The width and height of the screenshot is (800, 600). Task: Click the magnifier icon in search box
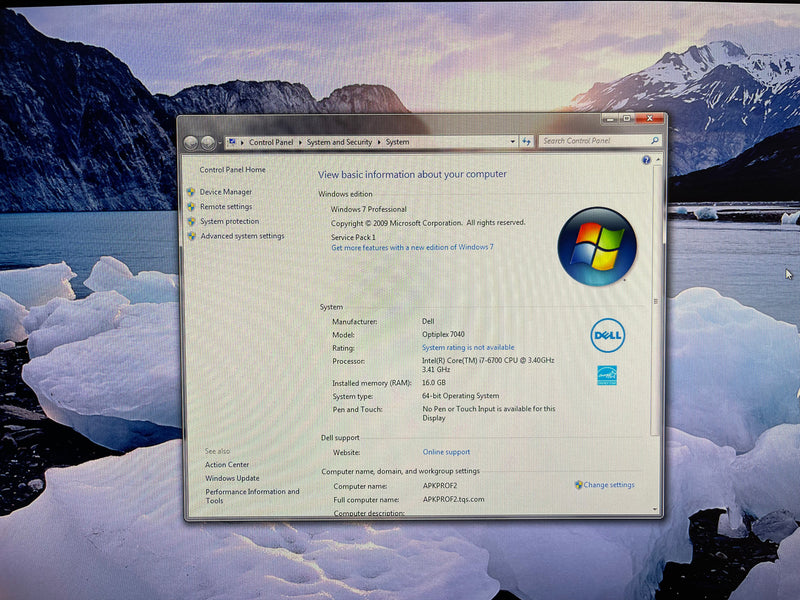(654, 141)
